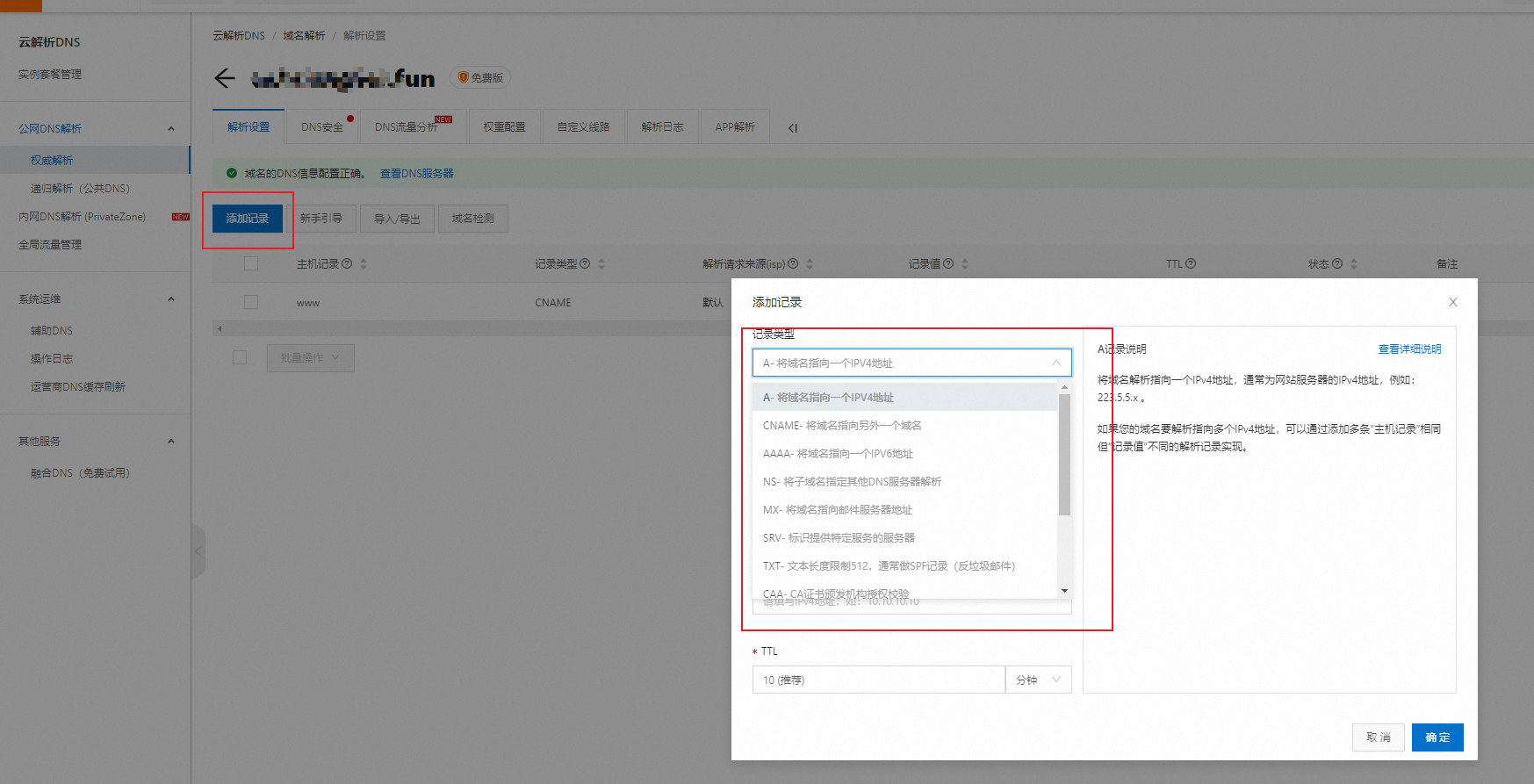The image size is (1534, 784).
Task: Sort by 状态 column arrows
Action: tap(1354, 263)
